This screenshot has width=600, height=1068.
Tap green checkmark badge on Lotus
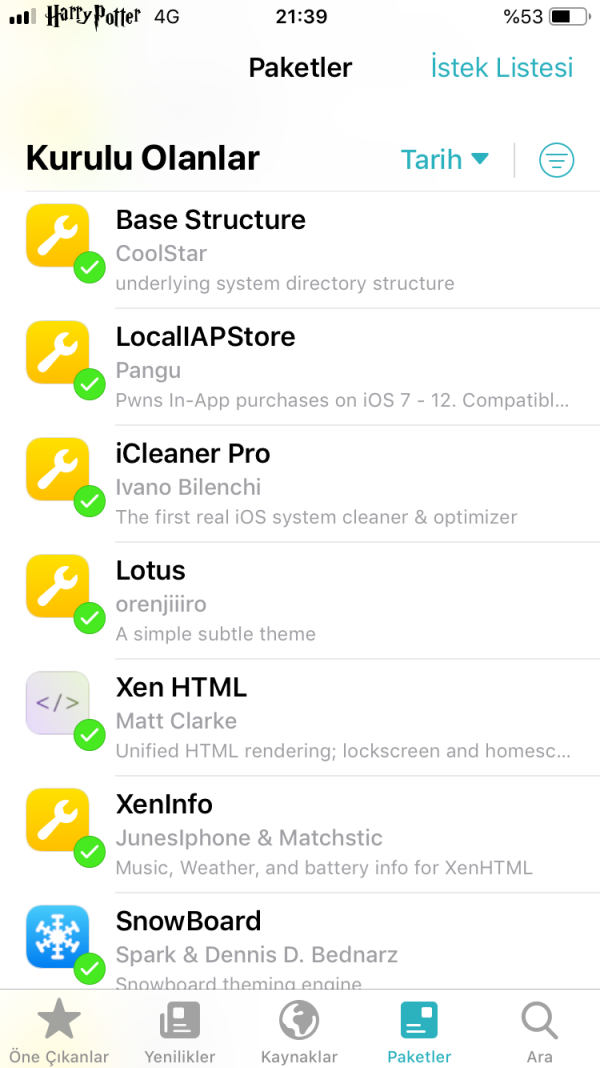pyautogui.click(x=90, y=619)
